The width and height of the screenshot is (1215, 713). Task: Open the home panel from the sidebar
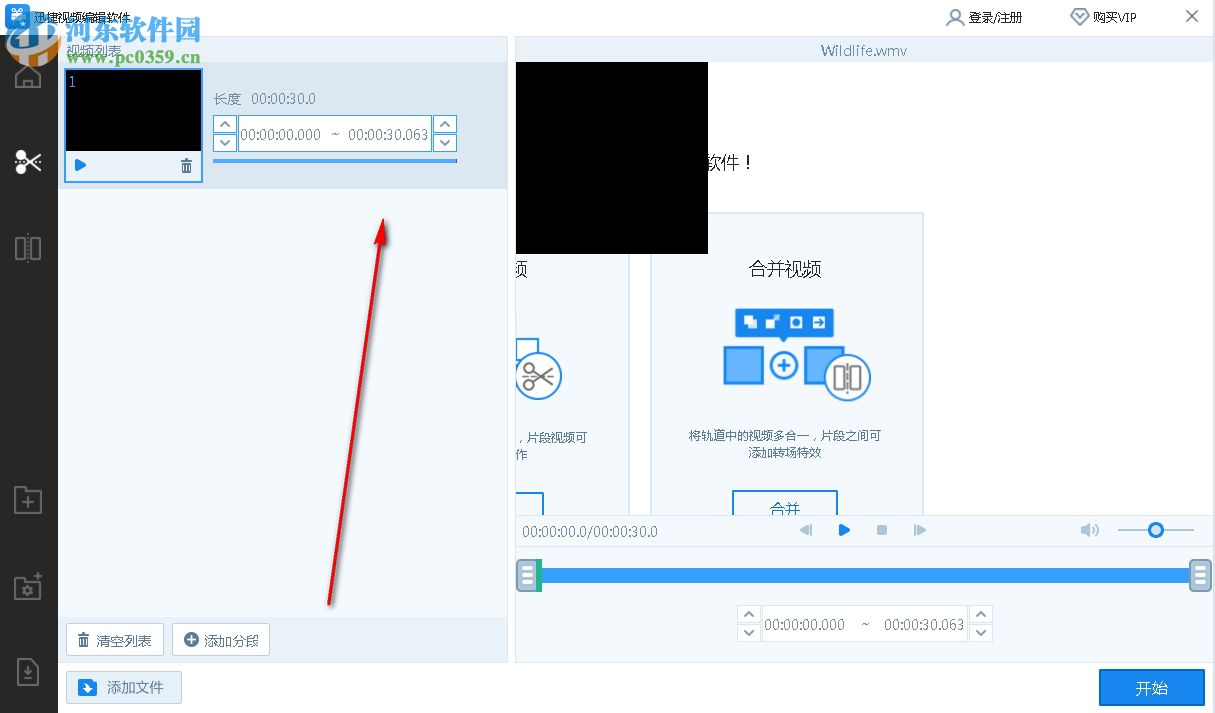pos(27,75)
